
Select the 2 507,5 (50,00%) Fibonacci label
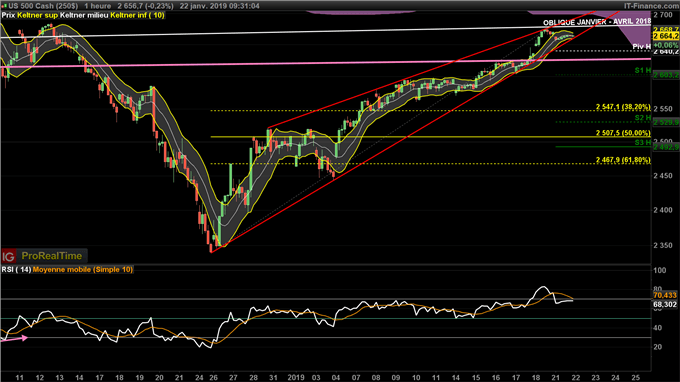(623, 133)
